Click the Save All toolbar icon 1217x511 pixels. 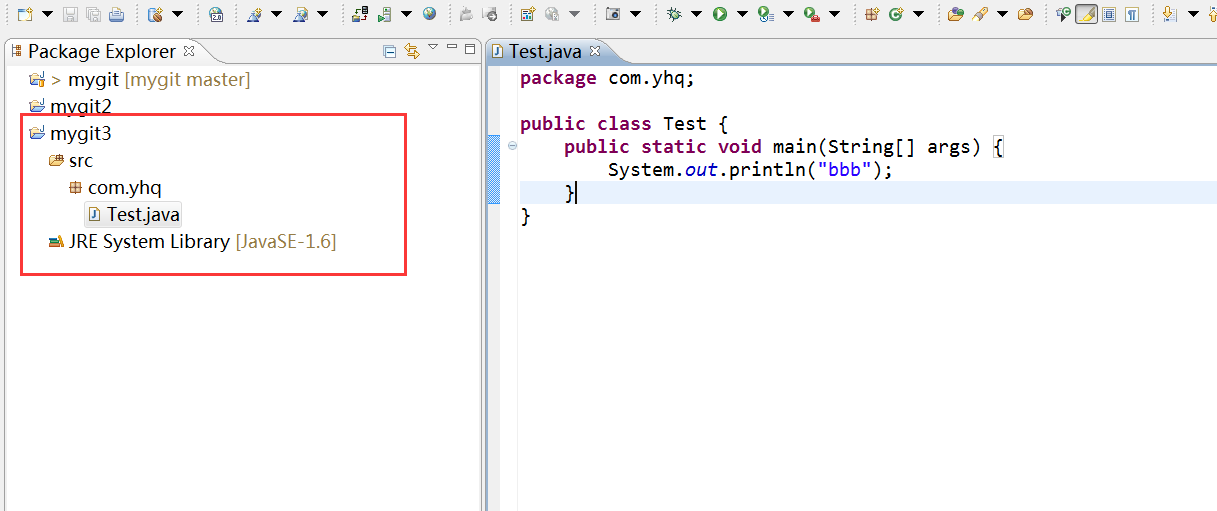pyautogui.click(x=93, y=14)
